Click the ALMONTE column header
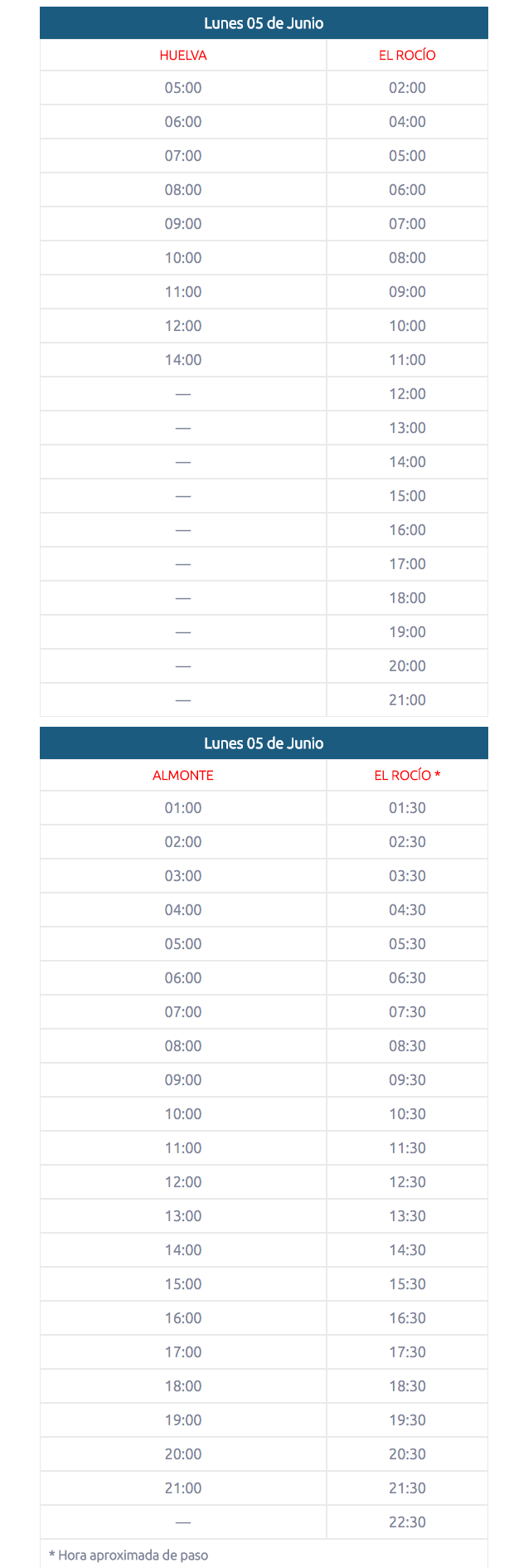Viewport: 509px width, 1568px height. click(x=183, y=776)
